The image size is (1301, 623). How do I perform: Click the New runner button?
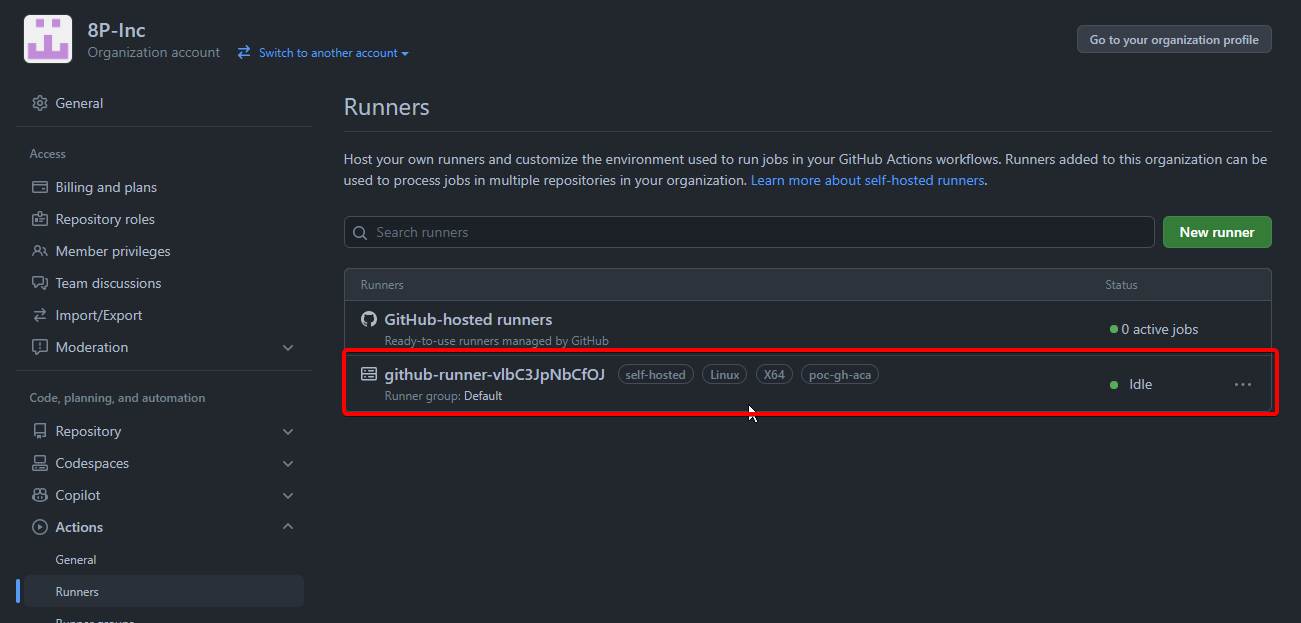pos(1217,231)
